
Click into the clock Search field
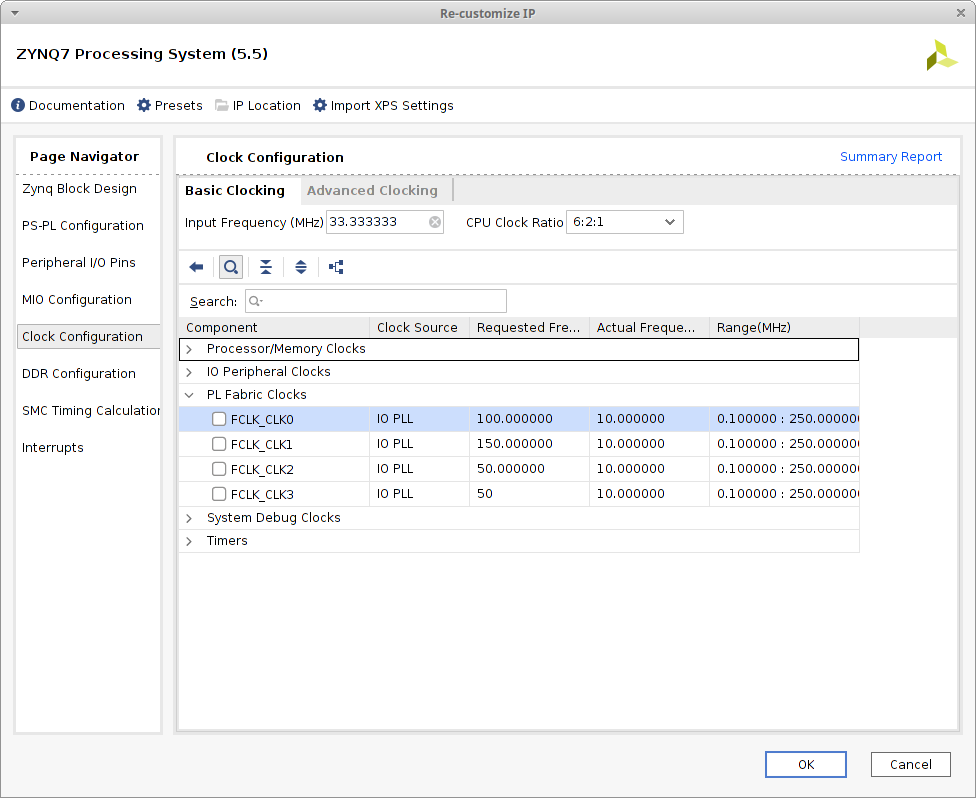tap(380, 301)
